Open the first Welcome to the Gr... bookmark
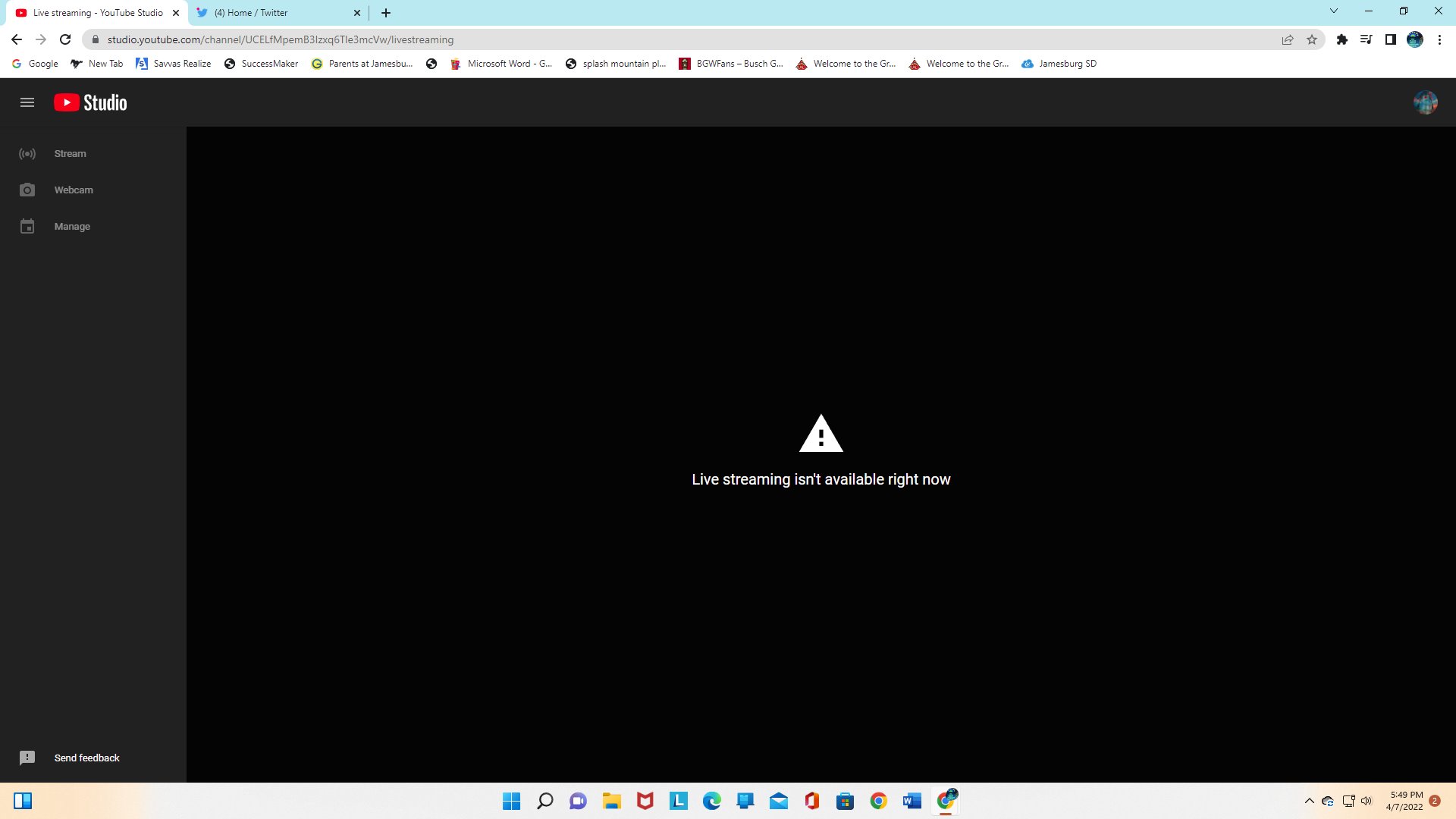The image size is (1456, 819). pos(846,64)
